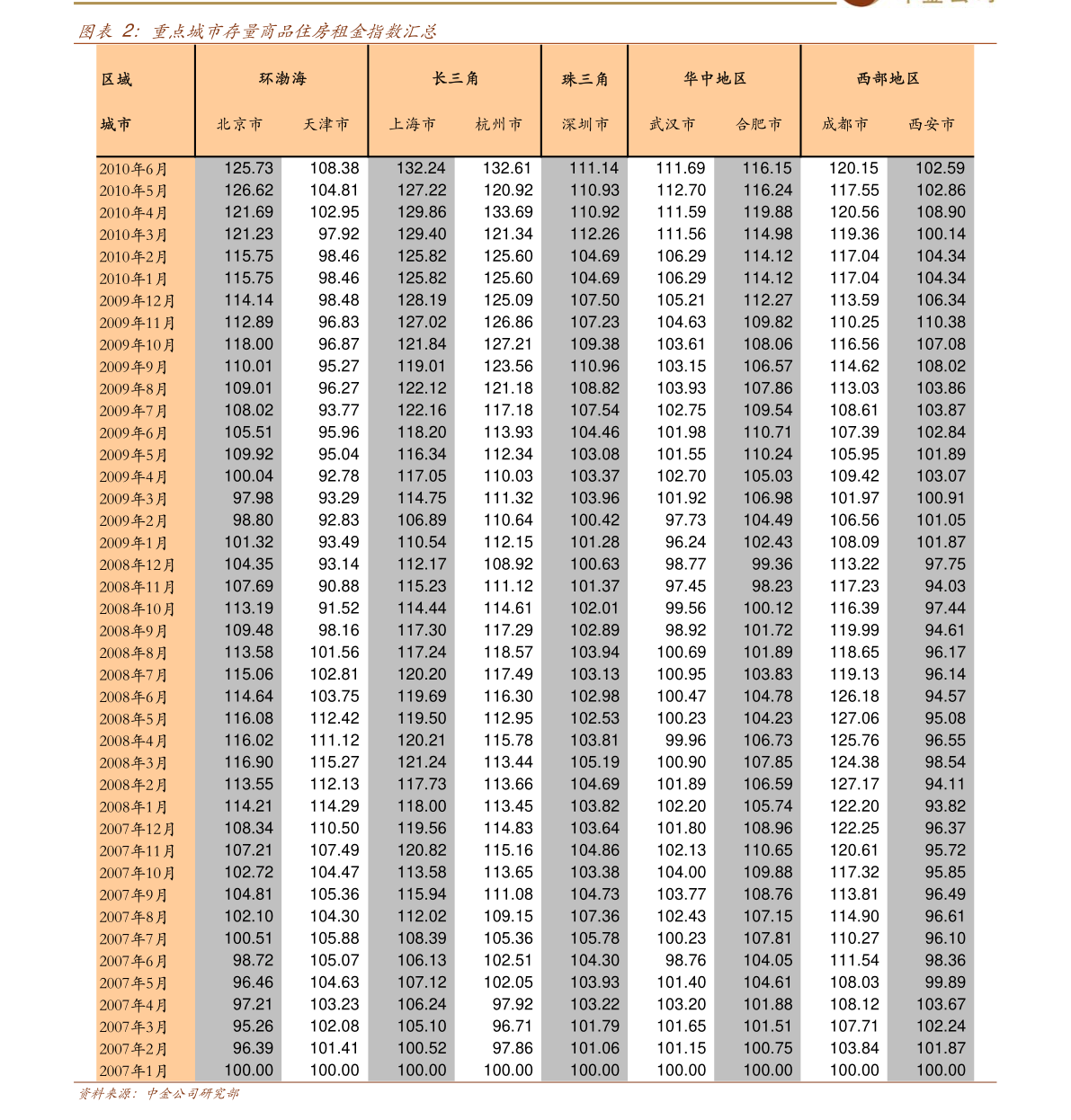The image size is (1071, 1120).
Task: Select the 深圳市 column header
Action: (585, 124)
